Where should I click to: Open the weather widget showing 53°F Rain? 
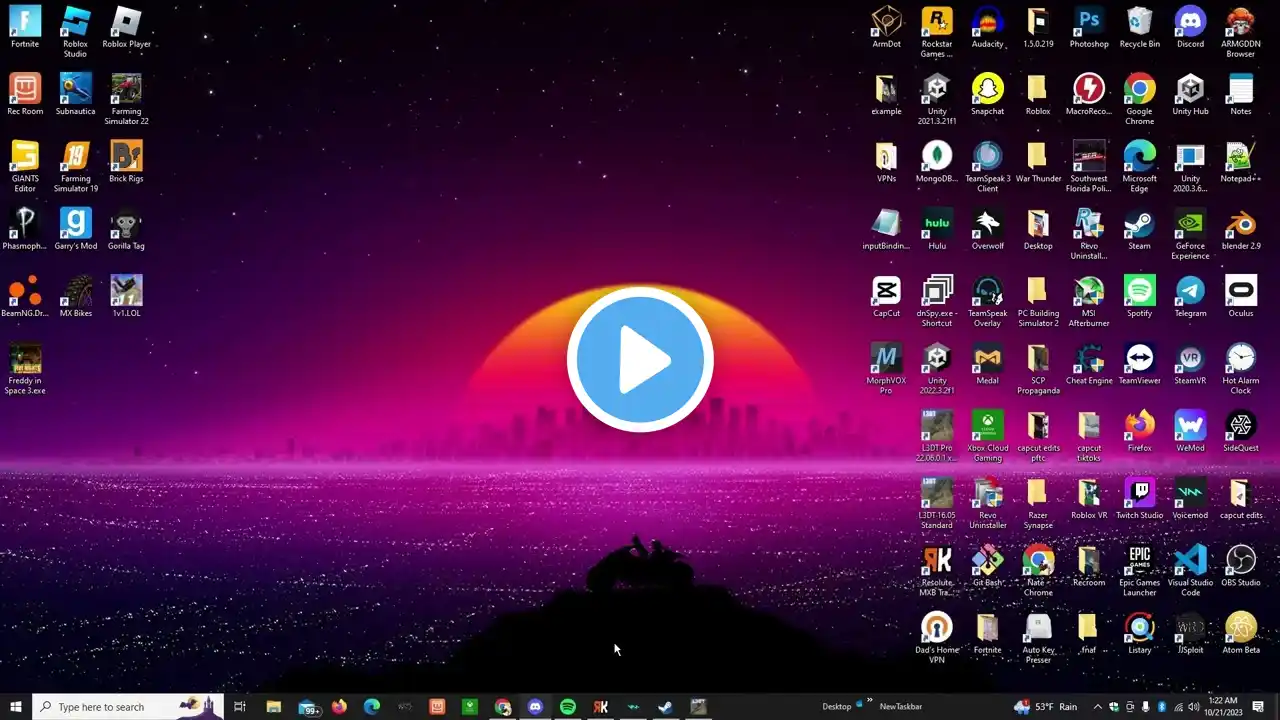tap(1045, 707)
